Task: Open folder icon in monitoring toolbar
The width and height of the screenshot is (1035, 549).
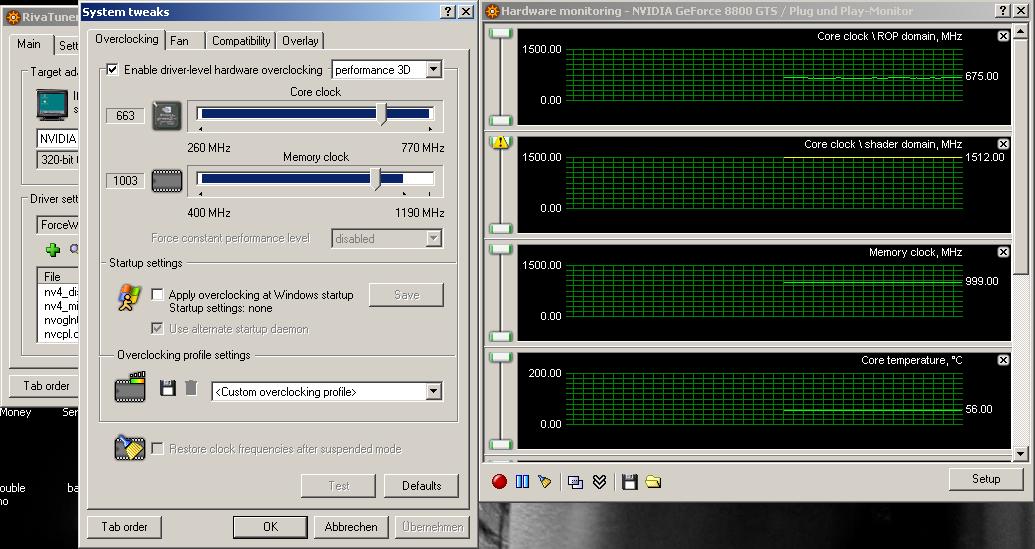Action: [x=653, y=481]
